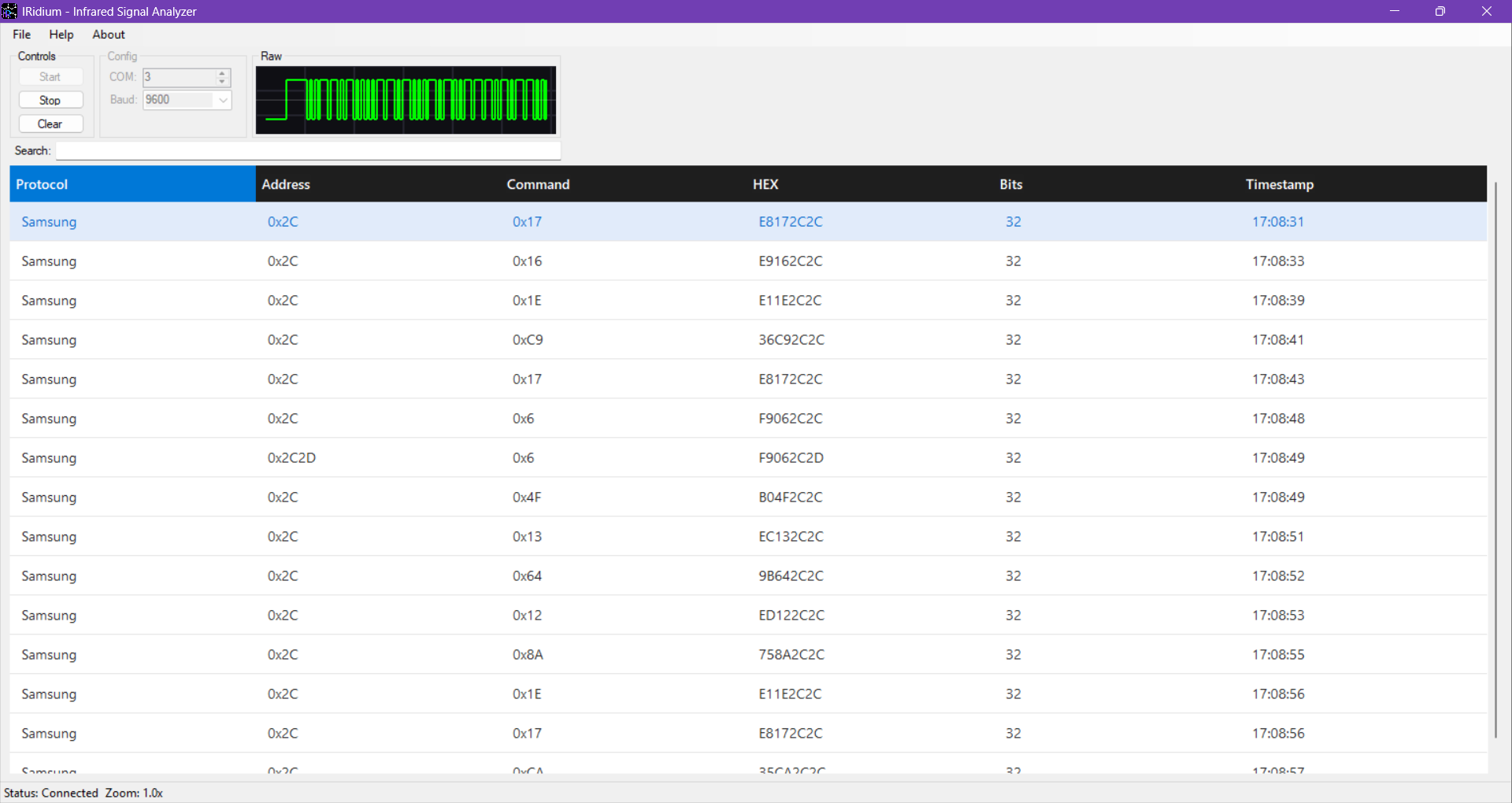Open the Help menu
Image resolution: width=1512 pixels, height=803 pixels.
tap(61, 35)
